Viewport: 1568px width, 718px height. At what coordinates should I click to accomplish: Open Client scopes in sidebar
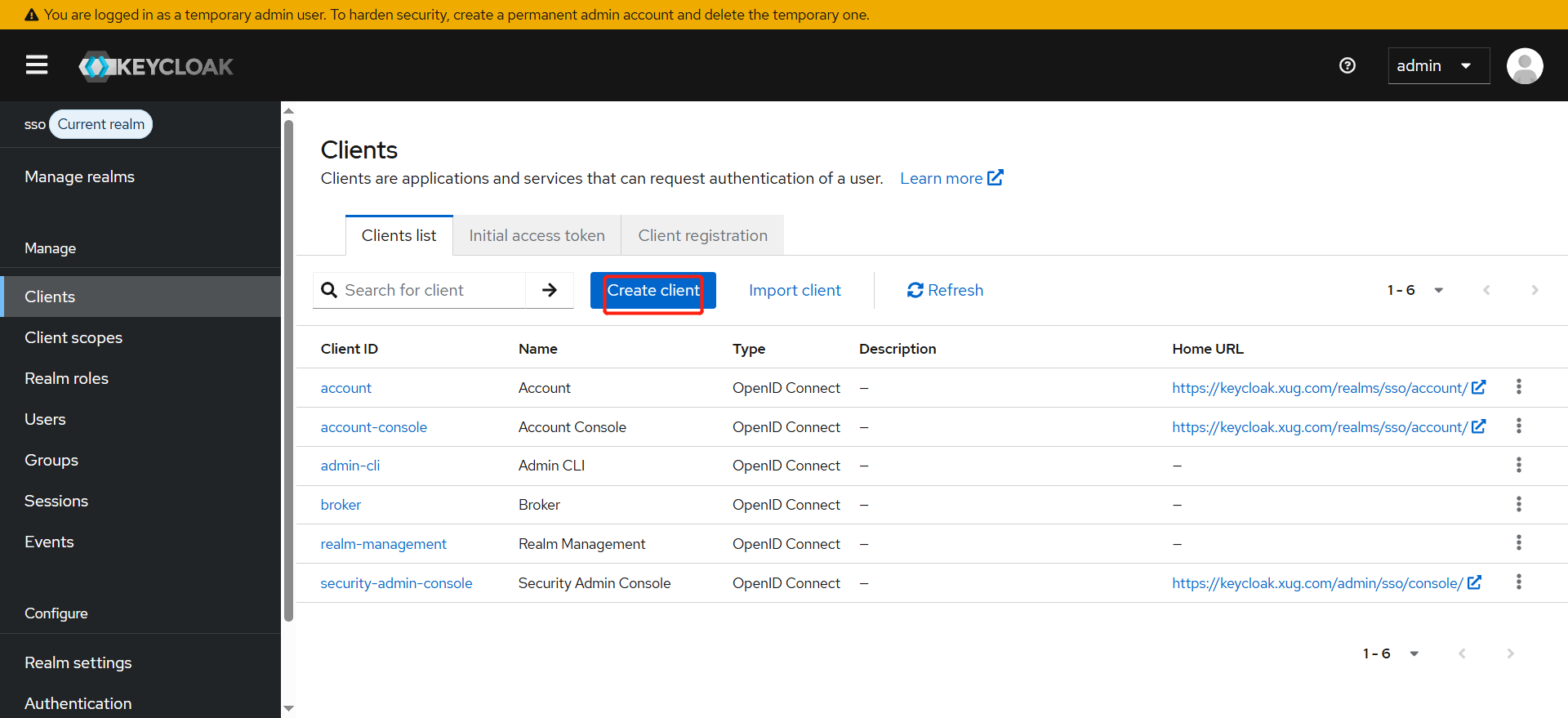tap(140, 337)
